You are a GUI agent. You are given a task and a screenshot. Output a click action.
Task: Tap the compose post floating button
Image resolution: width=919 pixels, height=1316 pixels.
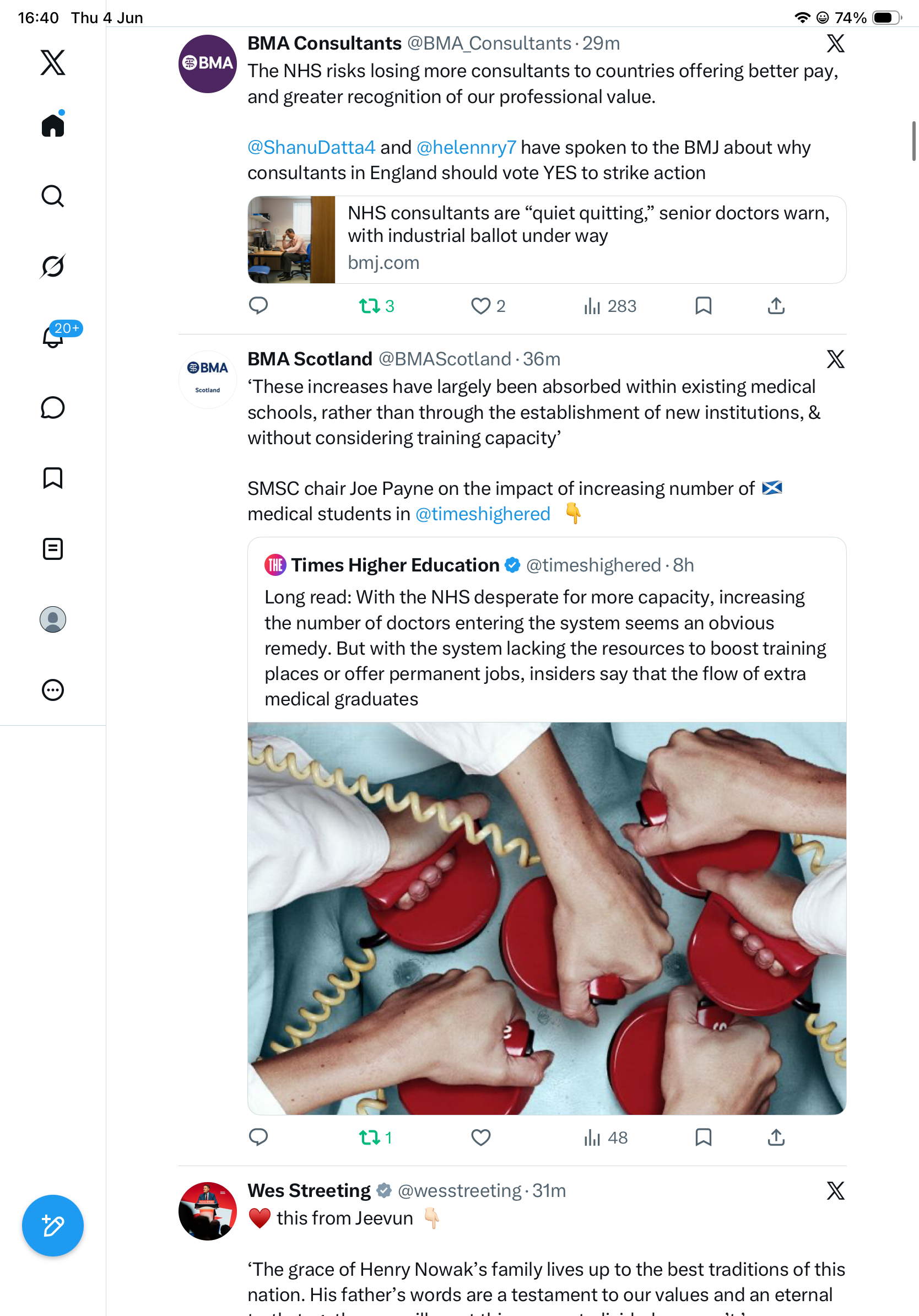tap(53, 1226)
